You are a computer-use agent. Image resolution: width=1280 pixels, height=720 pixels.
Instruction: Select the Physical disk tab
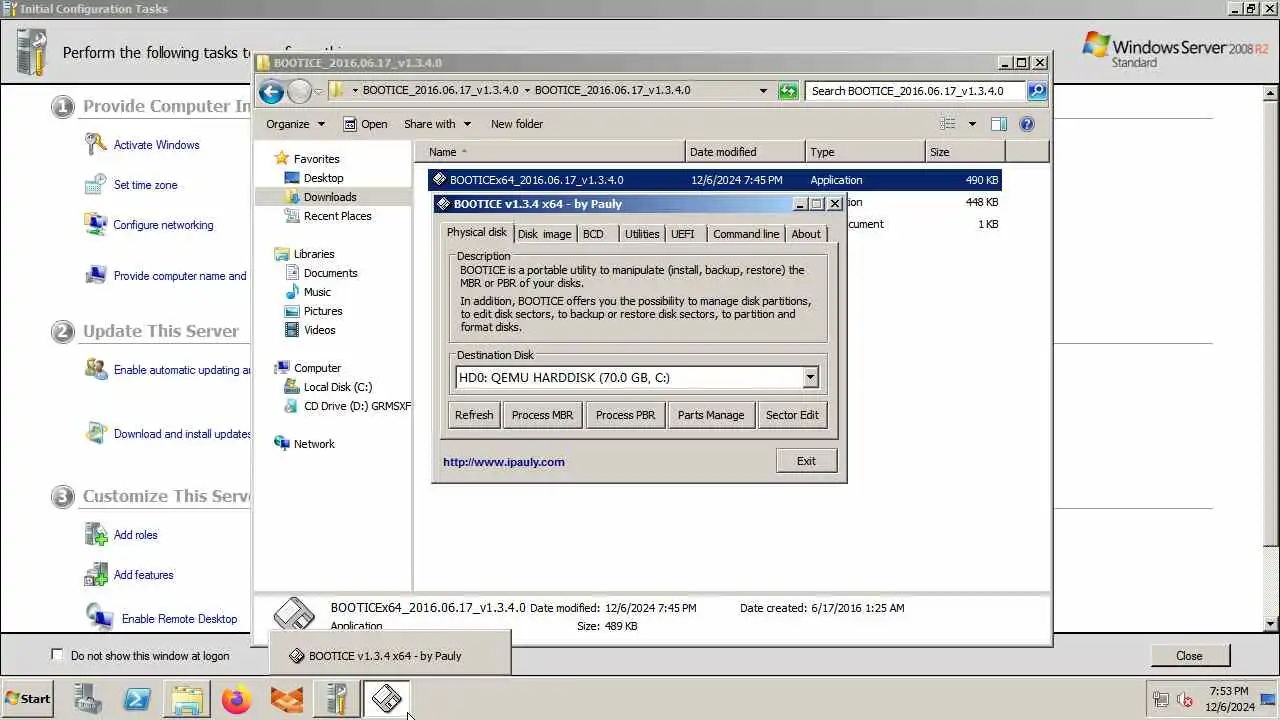coord(476,232)
